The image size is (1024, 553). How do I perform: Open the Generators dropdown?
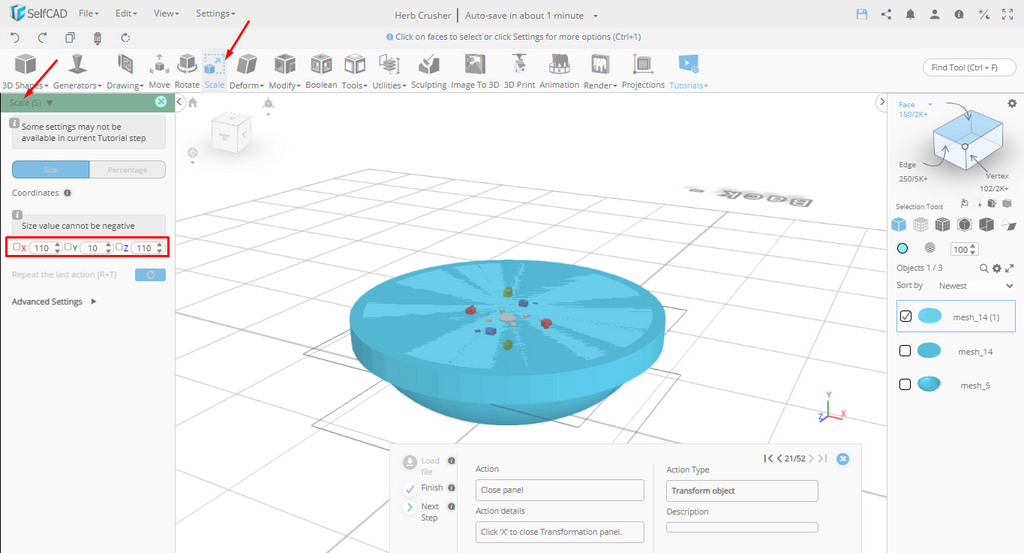pyautogui.click(x=77, y=71)
